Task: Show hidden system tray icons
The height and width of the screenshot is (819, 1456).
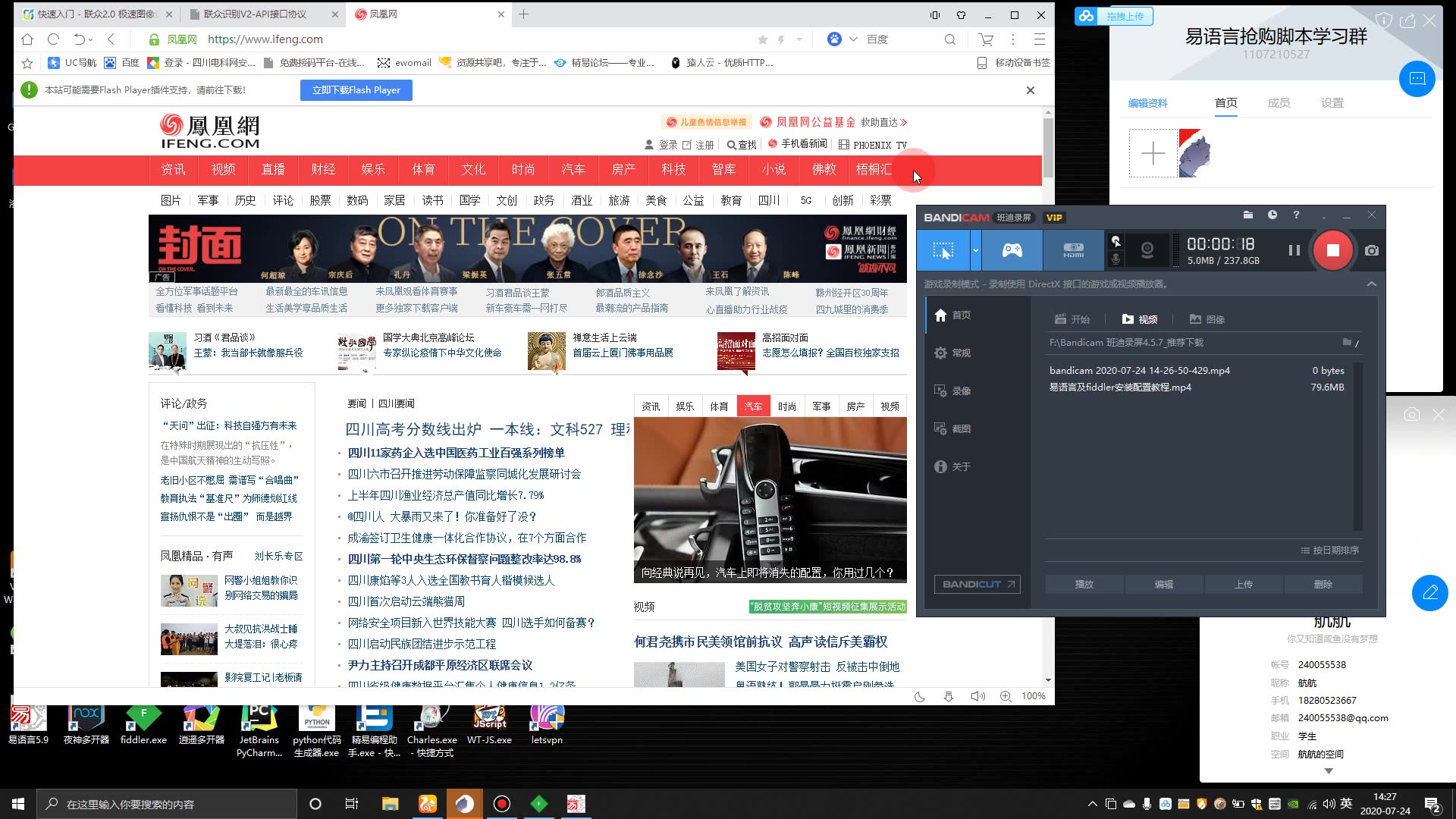Action: point(1092,804)
